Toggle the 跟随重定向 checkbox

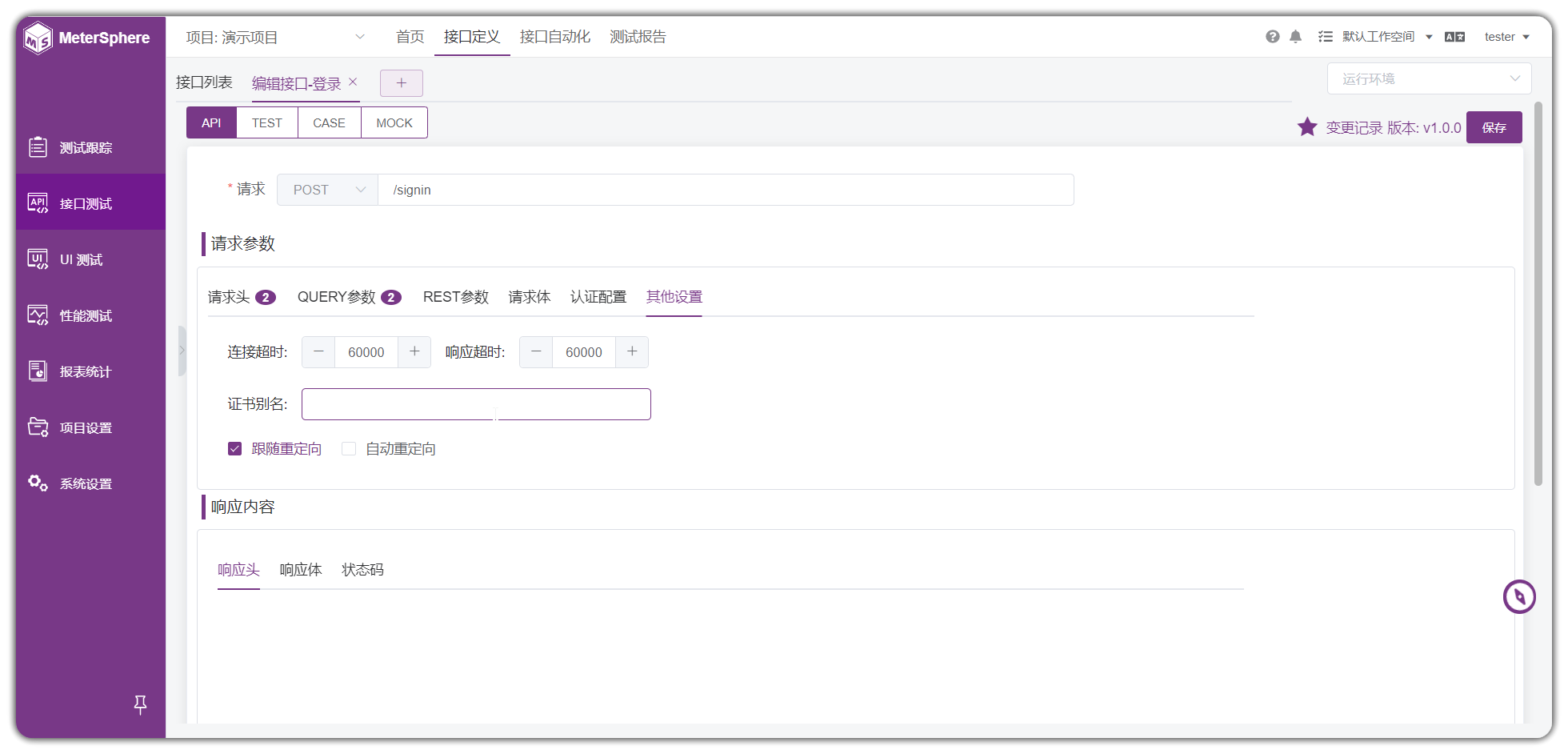pos(234,449)
